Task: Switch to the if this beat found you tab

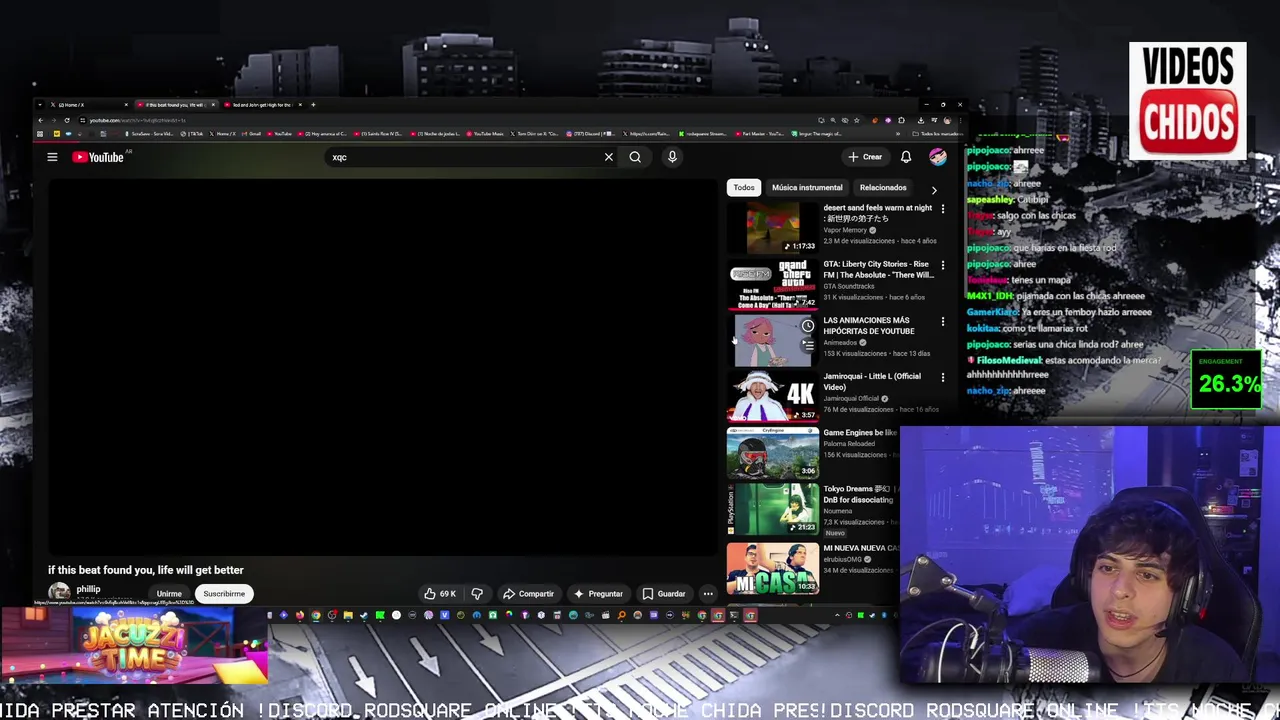Action: coord(177,105)
